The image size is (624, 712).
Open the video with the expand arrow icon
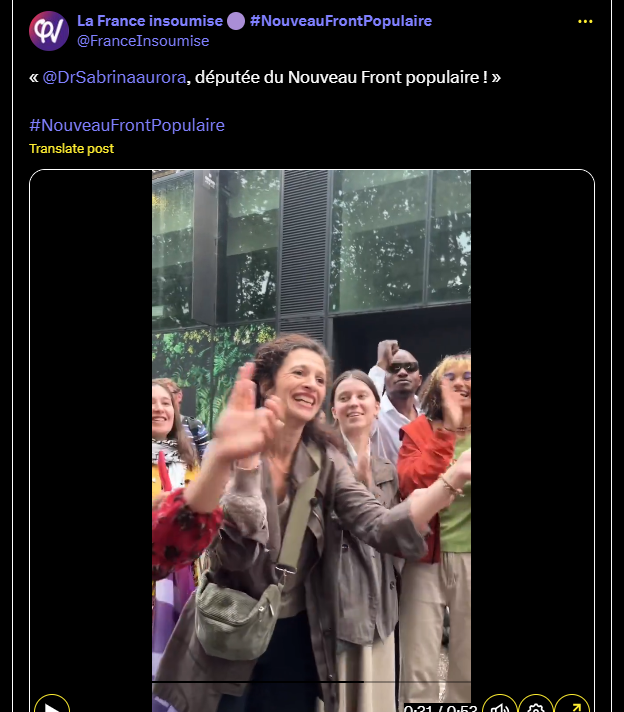pos(572,705)
